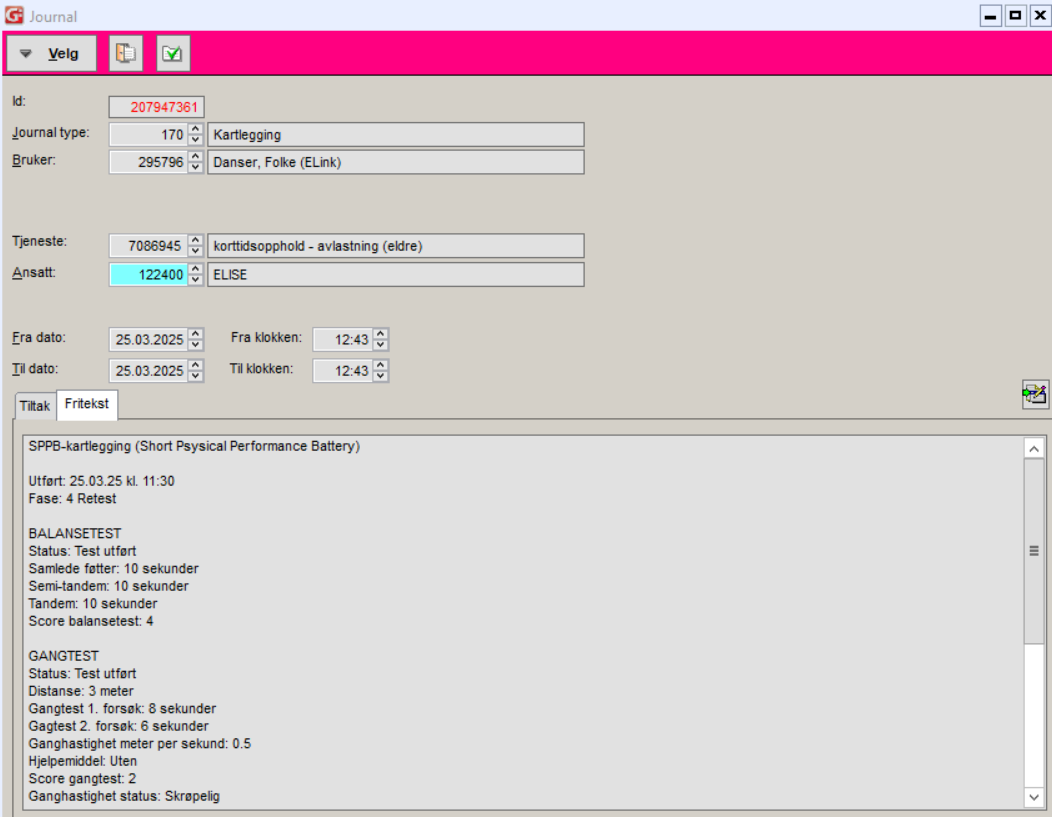
Task: Open the Velg dropdown menu
Action: 52,54
